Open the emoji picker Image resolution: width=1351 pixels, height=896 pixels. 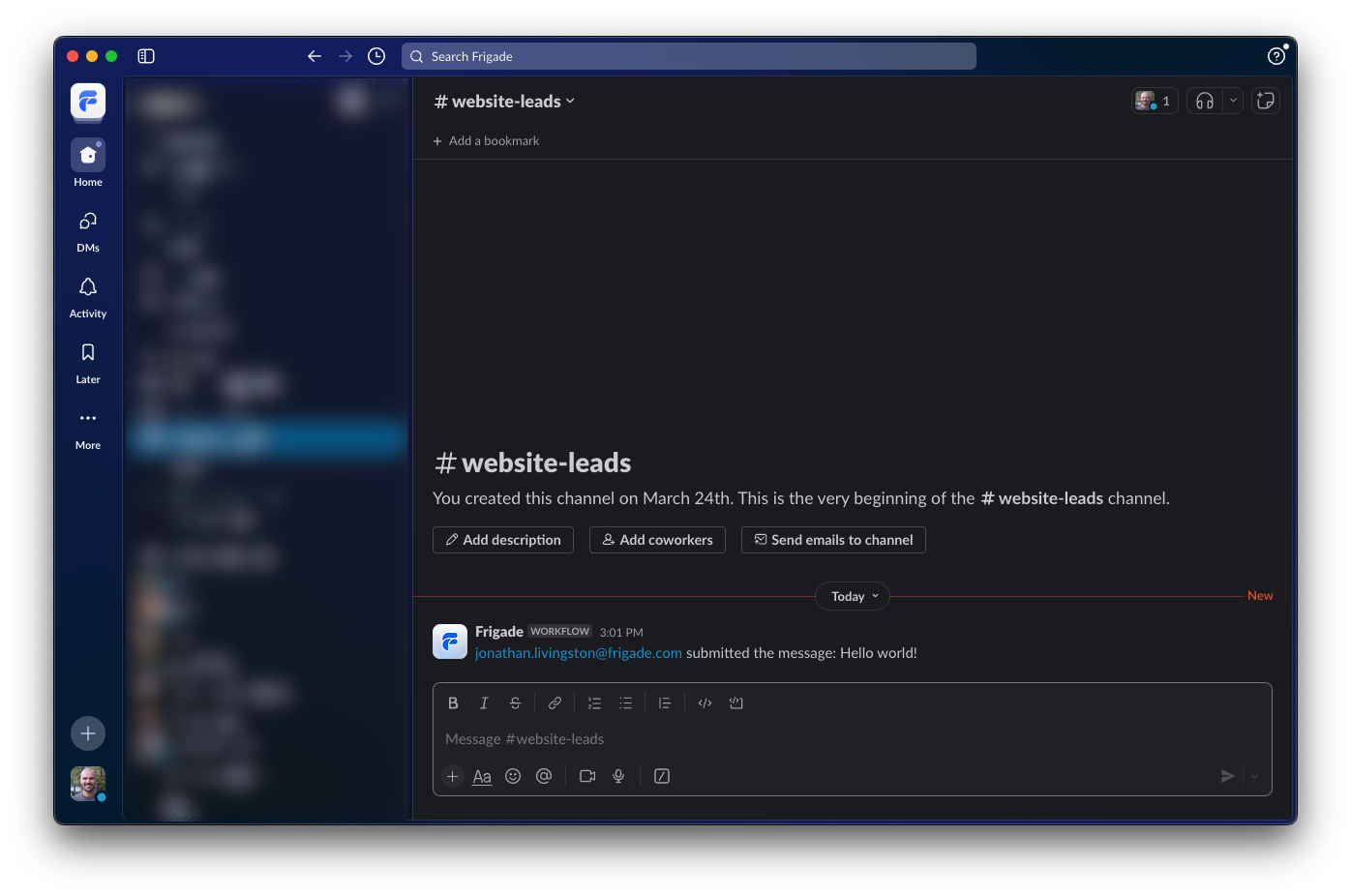[x=513, y=776]
